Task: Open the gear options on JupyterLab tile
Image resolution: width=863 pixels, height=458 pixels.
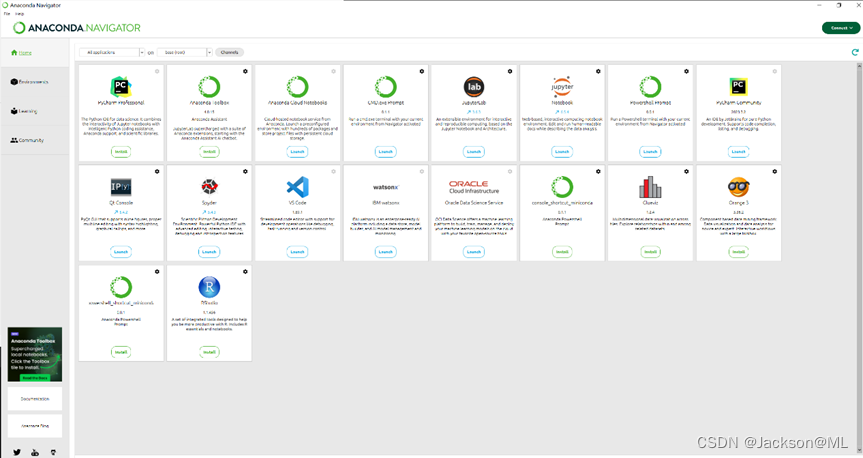Action: 510,72
